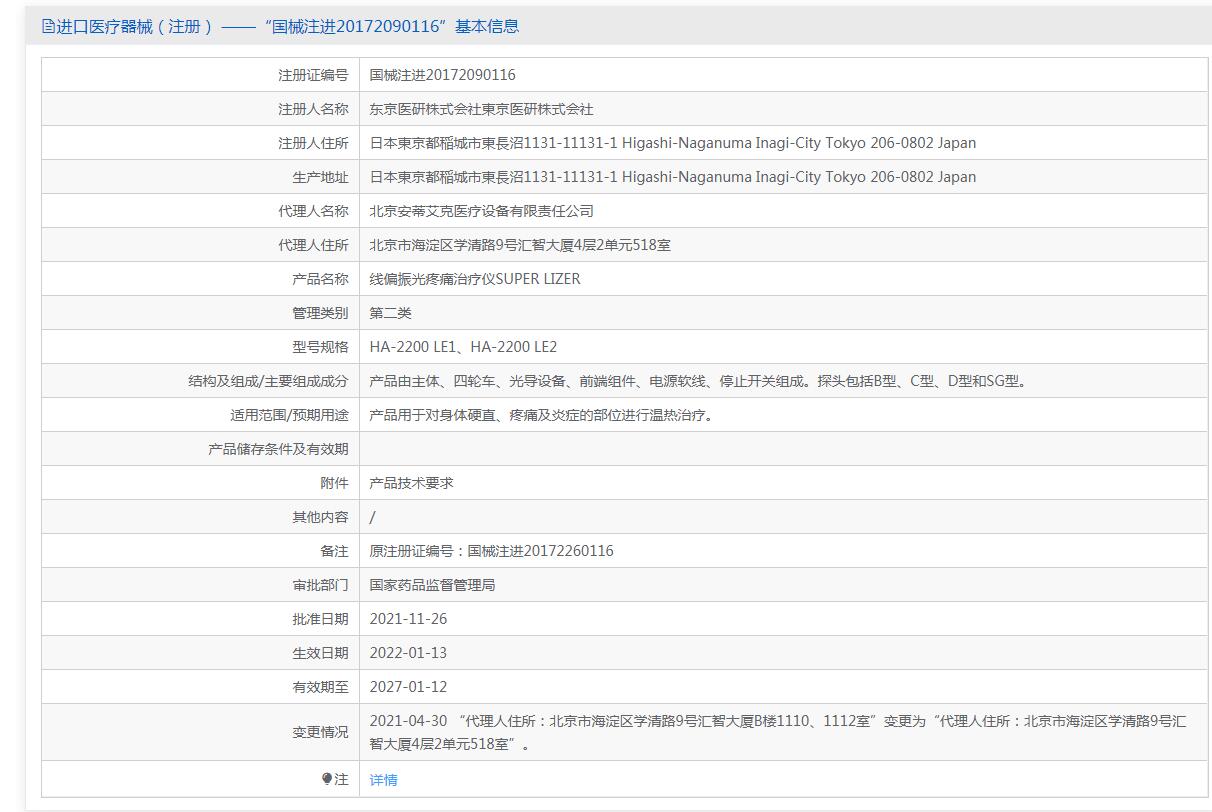The height and width of the screenshot is (812, 1212).
Task: Click the management category value 第二类
Action: coord(390,313)
